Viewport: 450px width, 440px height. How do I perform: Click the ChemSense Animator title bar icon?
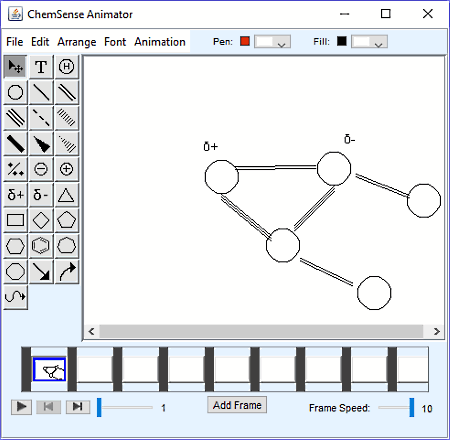click(x=15, y=14)
